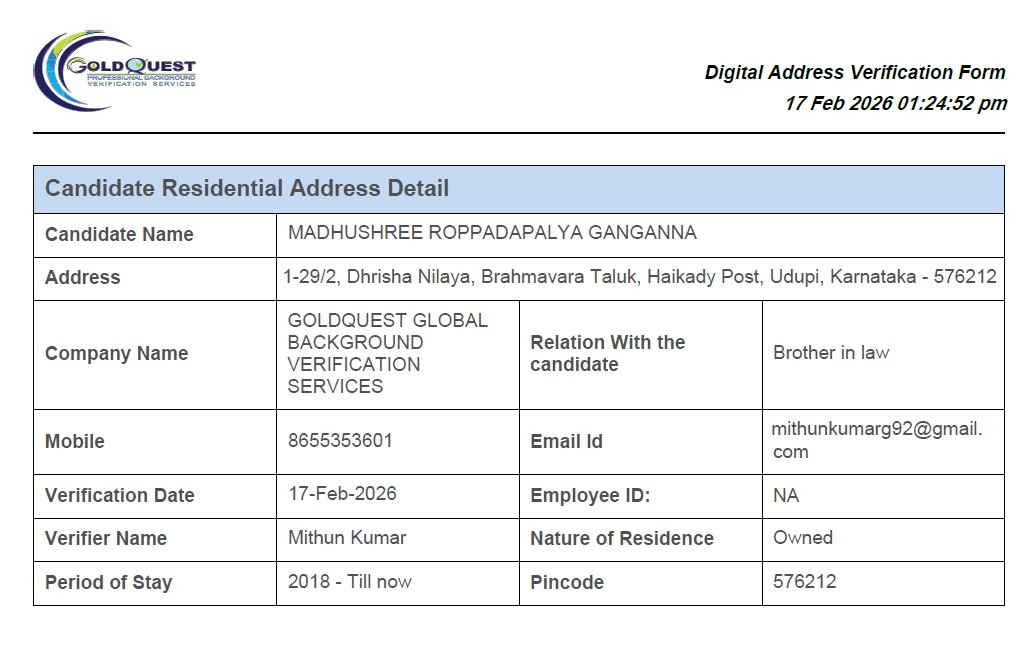1033x650 pixels.
Task: Click the verification date value 17-Feb-2026
Action: (x=342, y=493)
